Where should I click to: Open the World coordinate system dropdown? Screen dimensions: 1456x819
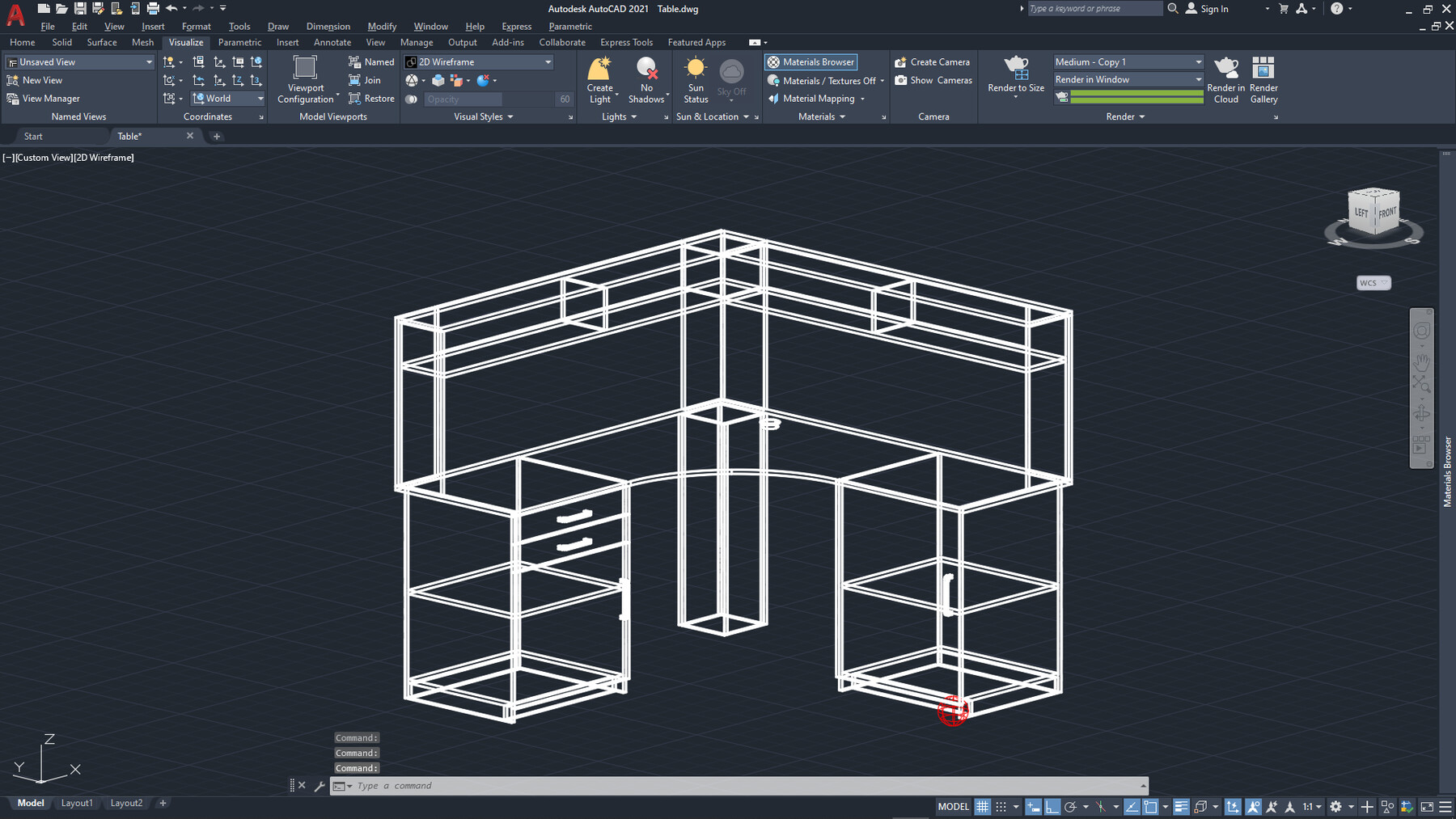(258, 98)
